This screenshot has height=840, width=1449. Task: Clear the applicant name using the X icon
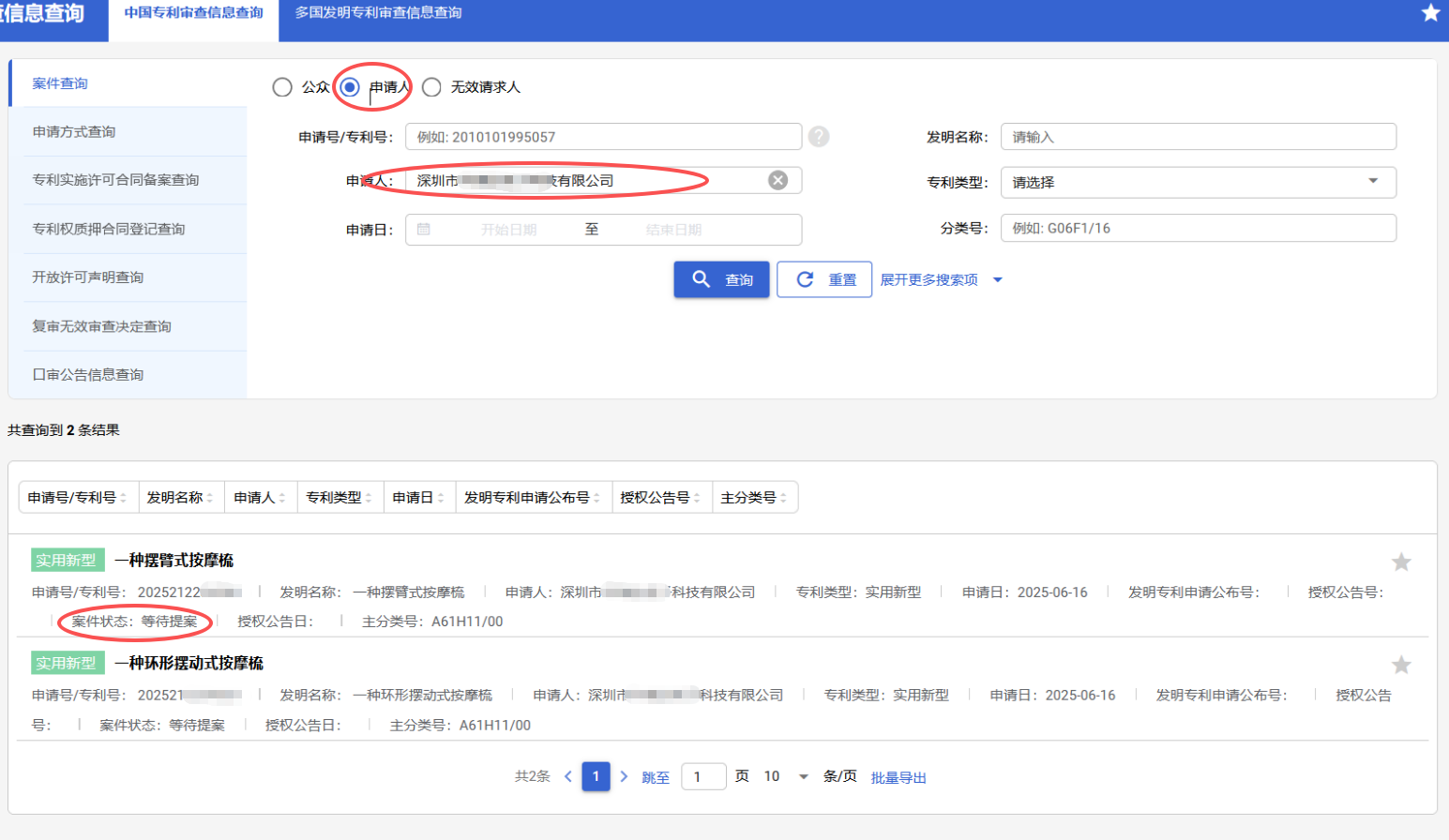click(777, 180)
